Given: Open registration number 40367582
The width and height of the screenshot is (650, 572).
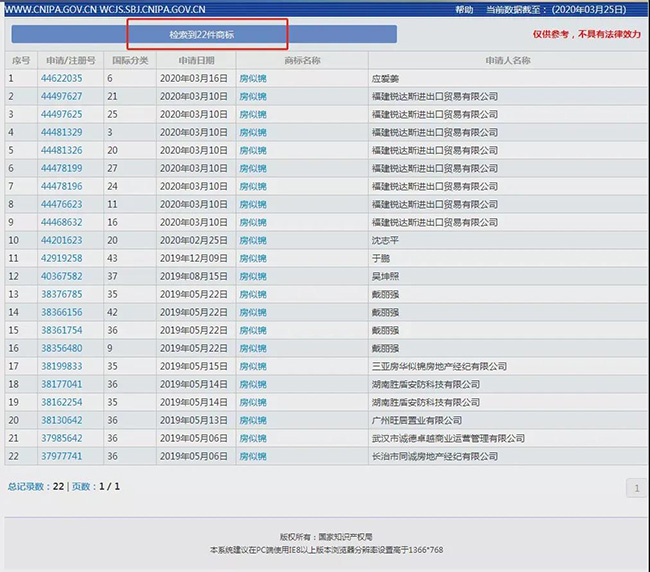Looking at the screenshot, I should [61, 276].
